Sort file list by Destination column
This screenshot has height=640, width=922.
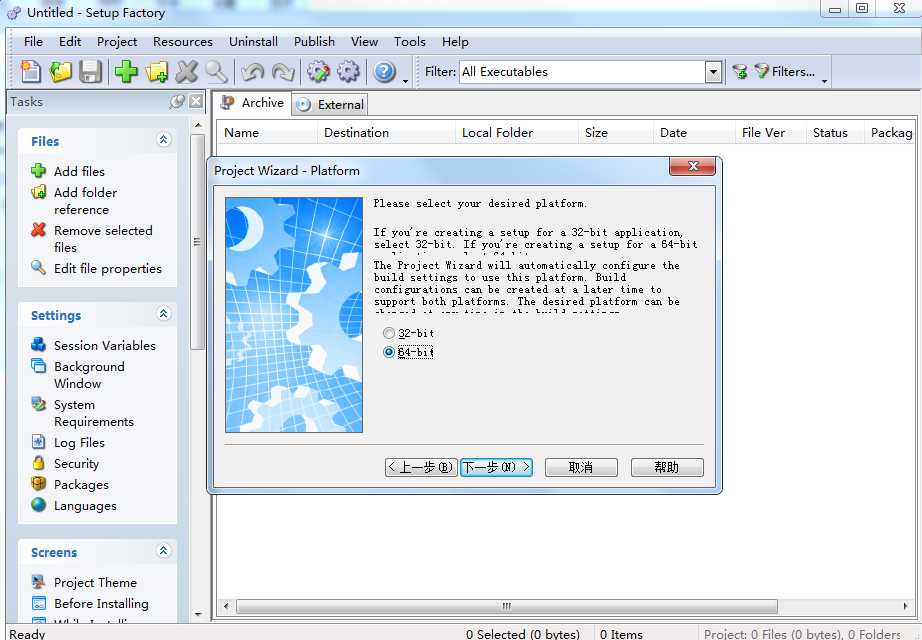click(387, 133)
